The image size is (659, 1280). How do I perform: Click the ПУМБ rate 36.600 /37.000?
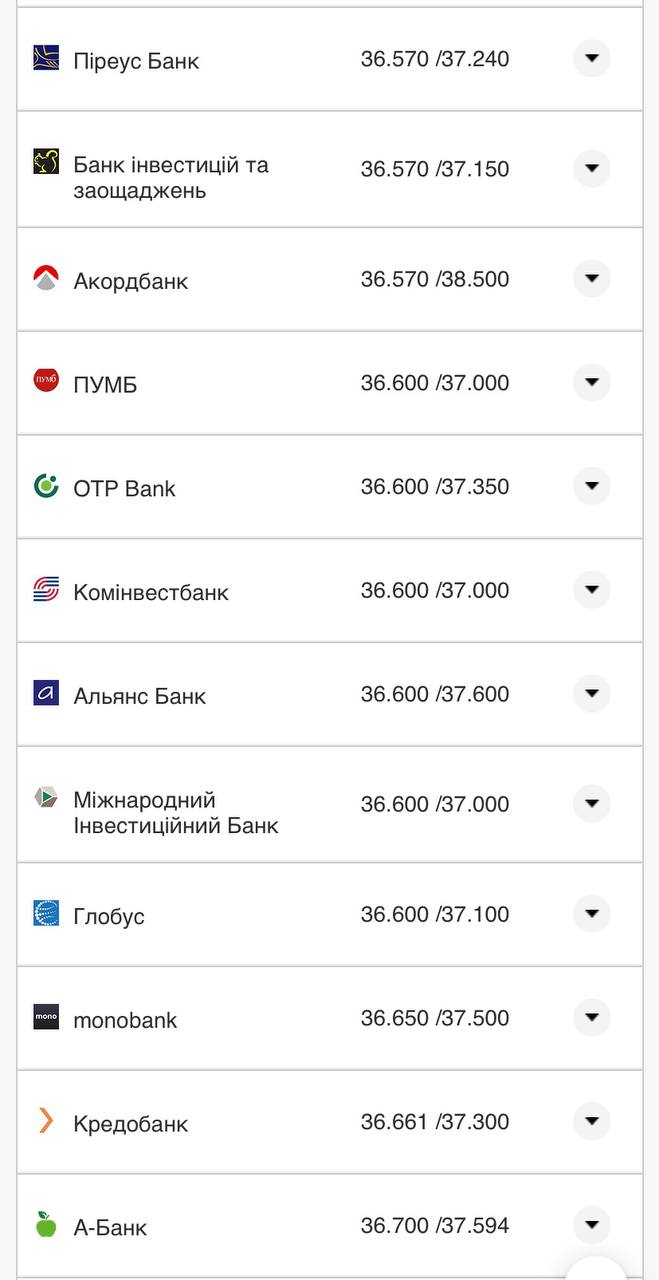tap(435, 383)
